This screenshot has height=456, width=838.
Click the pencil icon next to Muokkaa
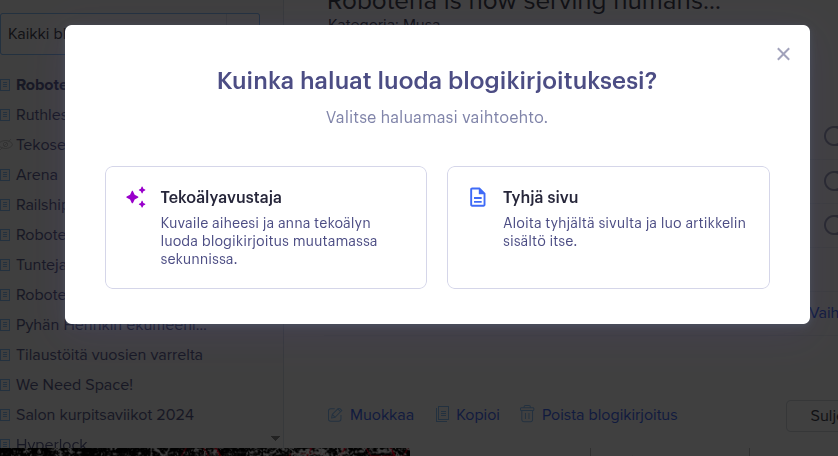click(x=335, y=415)
